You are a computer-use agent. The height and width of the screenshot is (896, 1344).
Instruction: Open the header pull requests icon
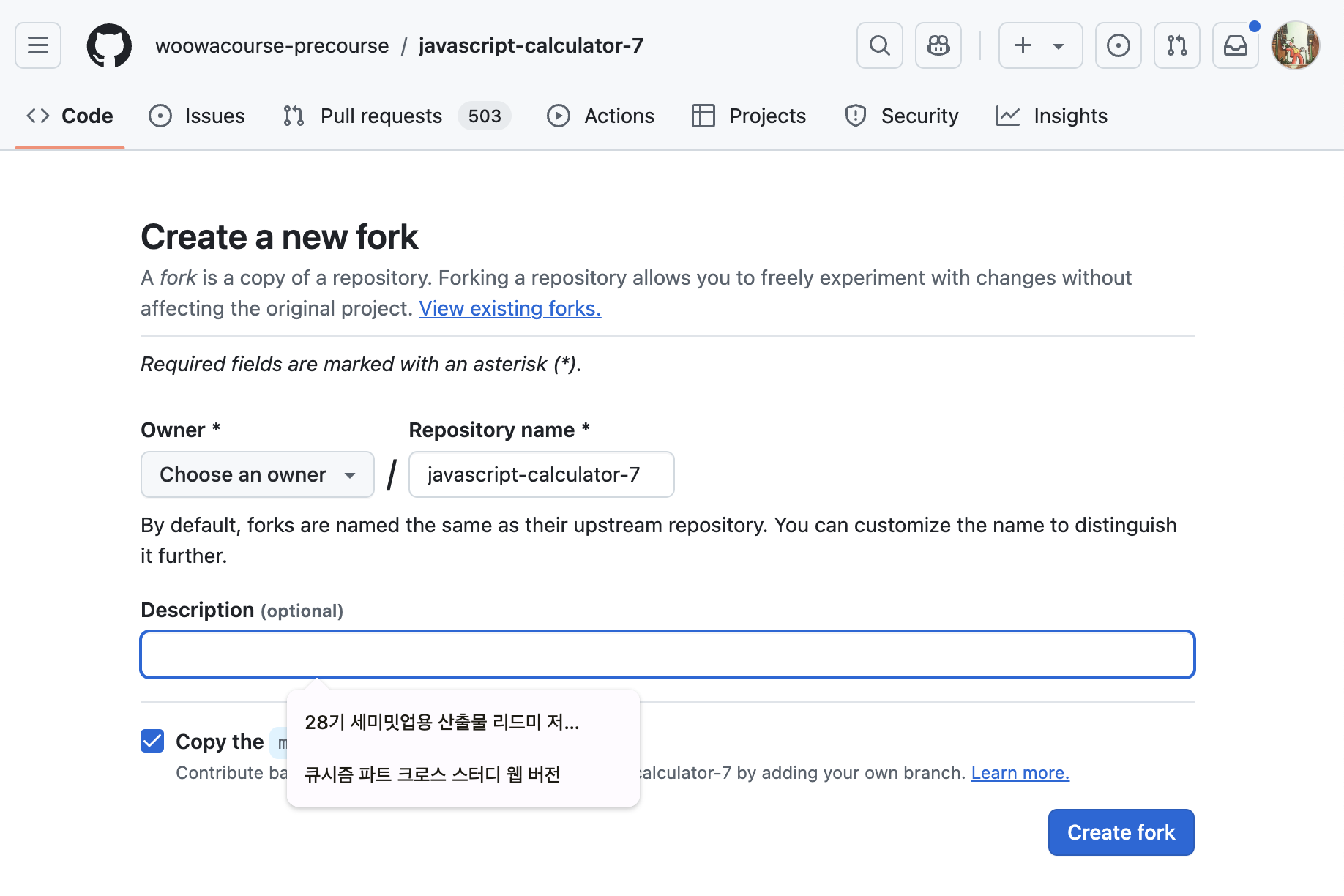[1177, 45]
